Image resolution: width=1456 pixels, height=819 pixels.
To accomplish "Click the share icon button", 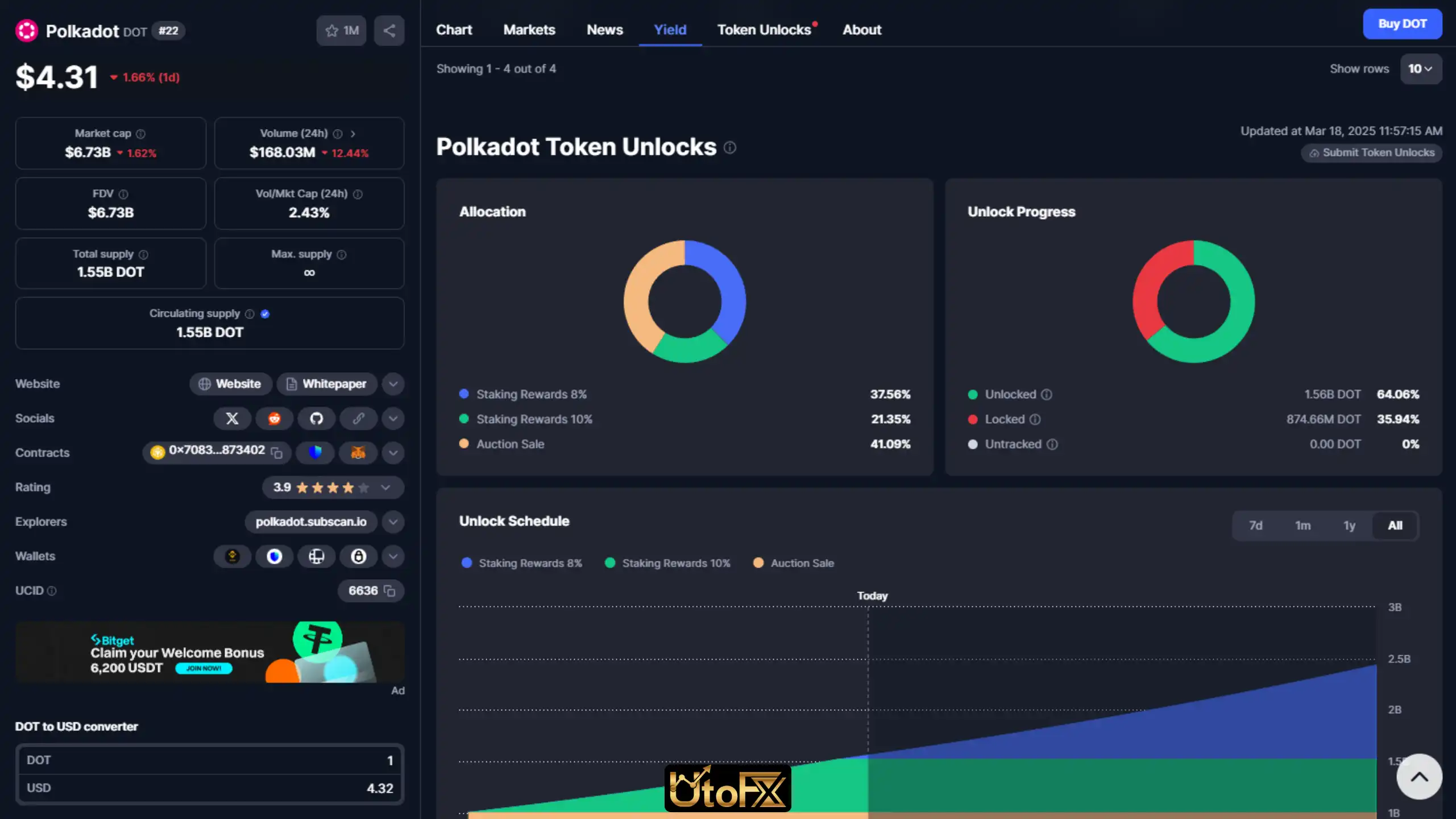I will coord(389,31).
